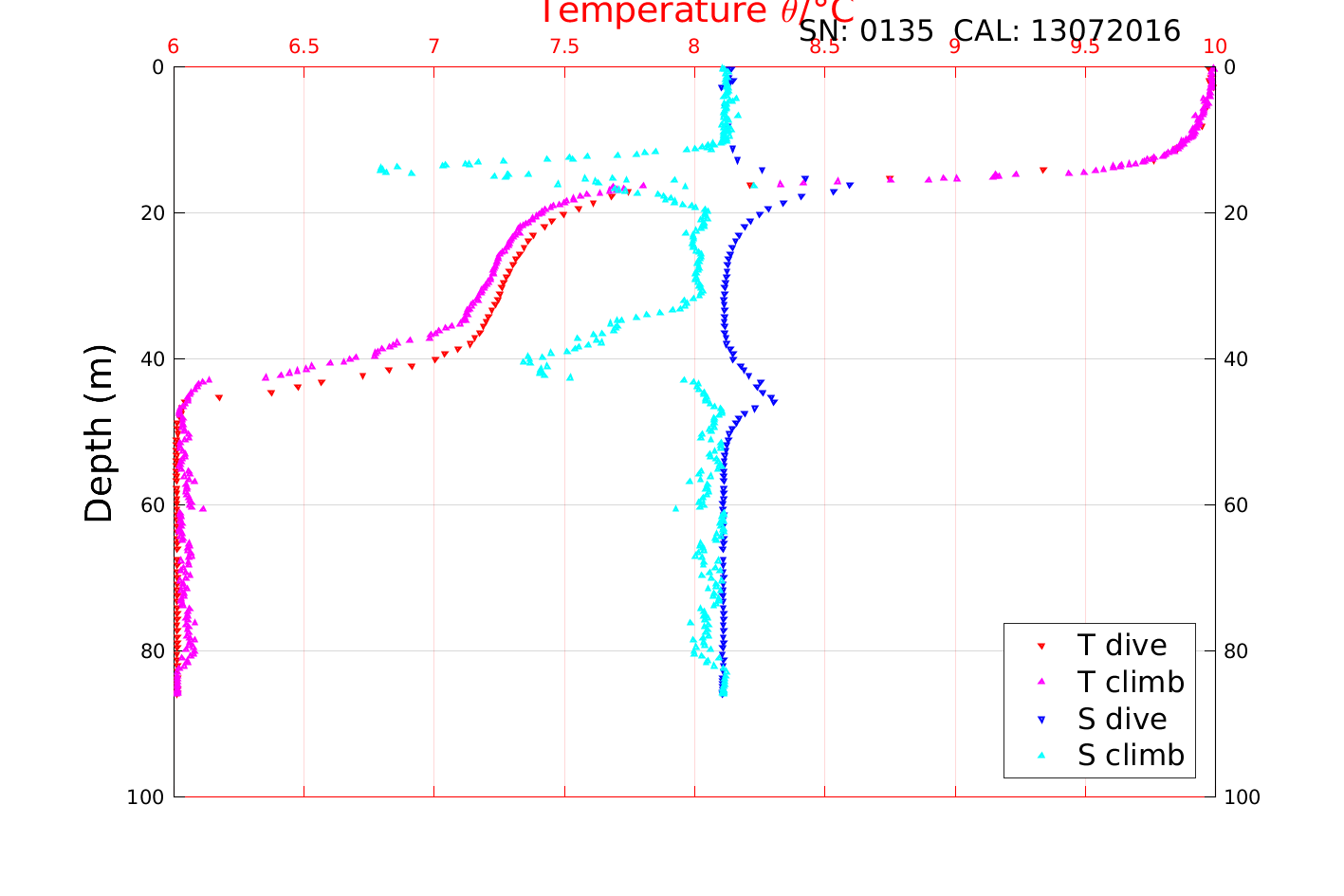The width and height of the screenshot is (1344, 896).
Task: Click the top axis tick label 7
Action: pos(433,47)
